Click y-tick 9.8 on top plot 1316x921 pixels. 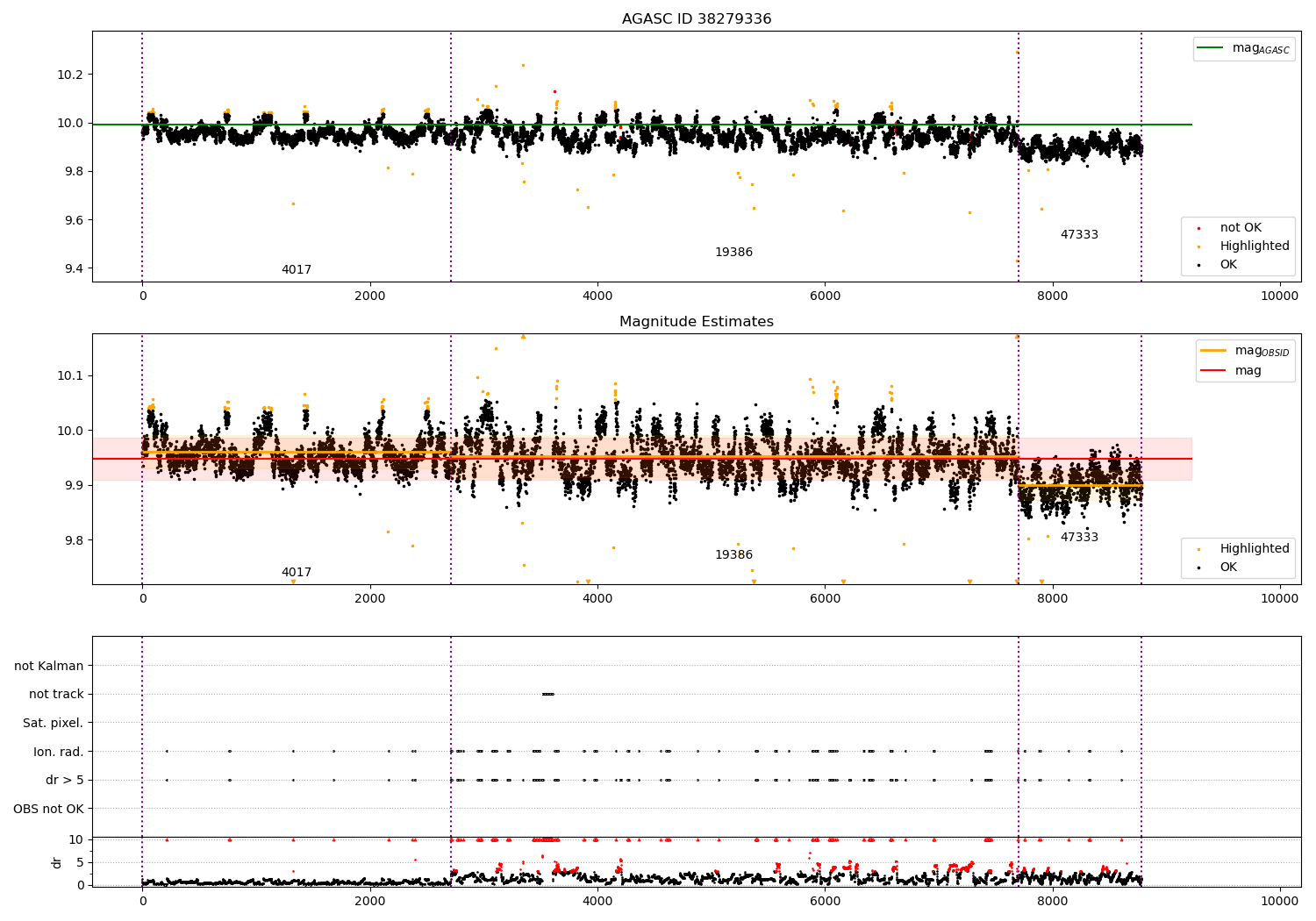tap(75, 171)
